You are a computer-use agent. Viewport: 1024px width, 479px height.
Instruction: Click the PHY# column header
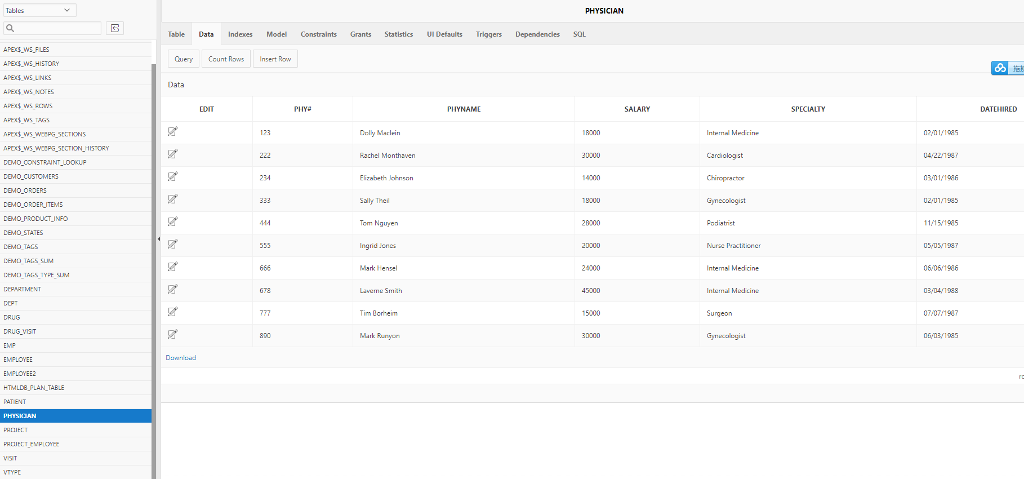coord(302,109)
